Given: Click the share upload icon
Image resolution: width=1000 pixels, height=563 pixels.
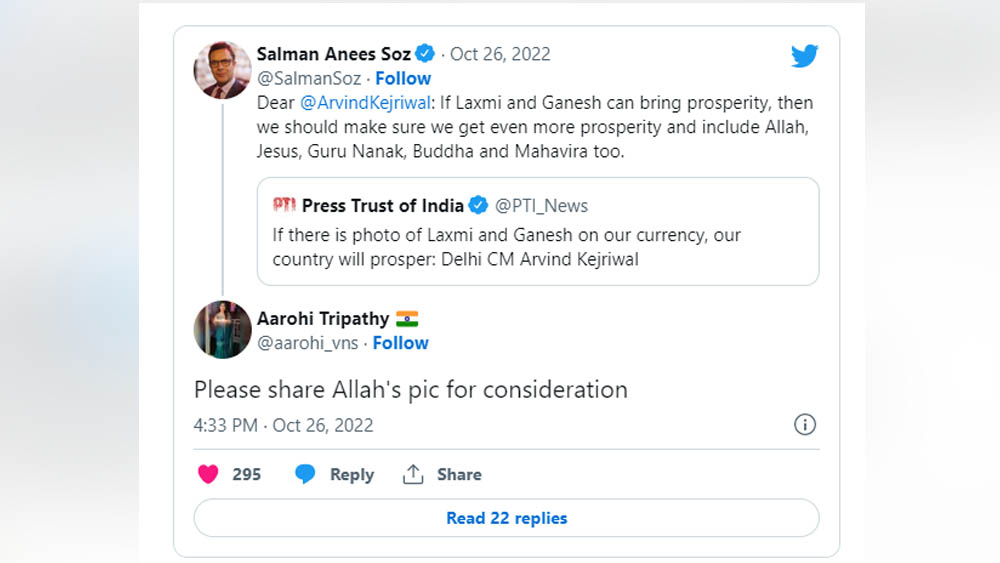Looking at the screenshot, I should [413, 475].
